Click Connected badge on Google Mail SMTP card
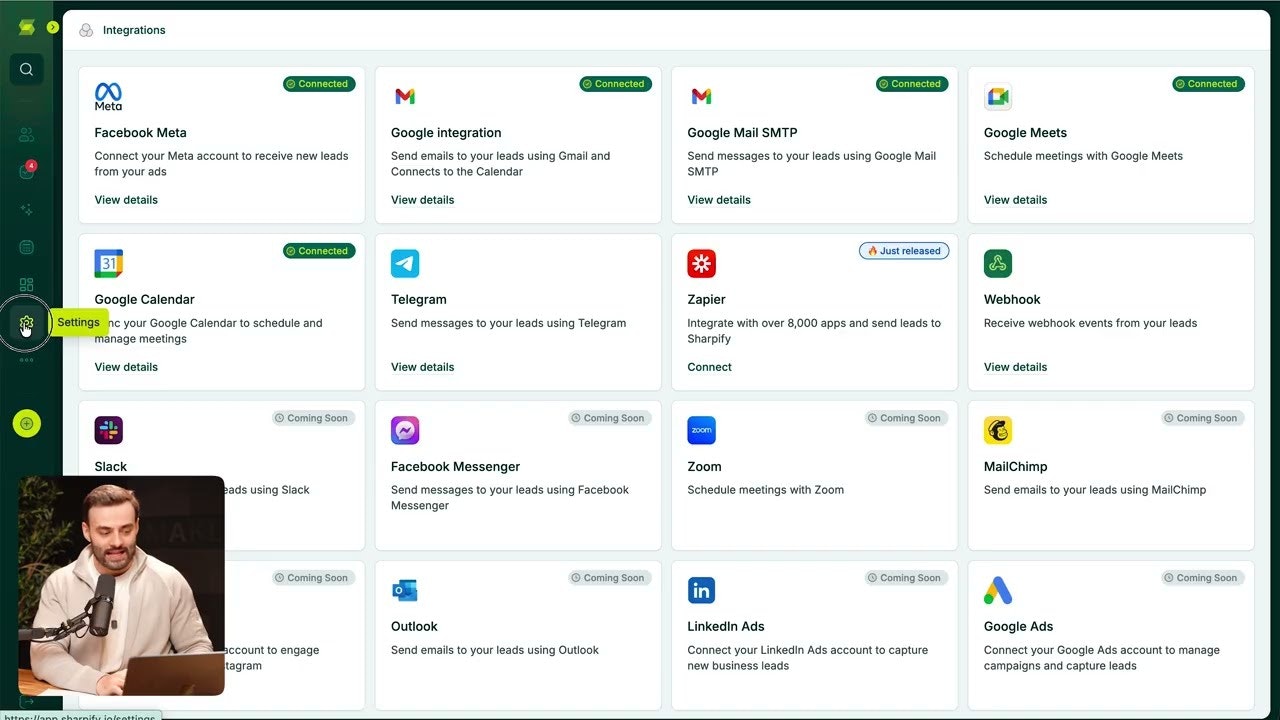 [x=912, y=84]
